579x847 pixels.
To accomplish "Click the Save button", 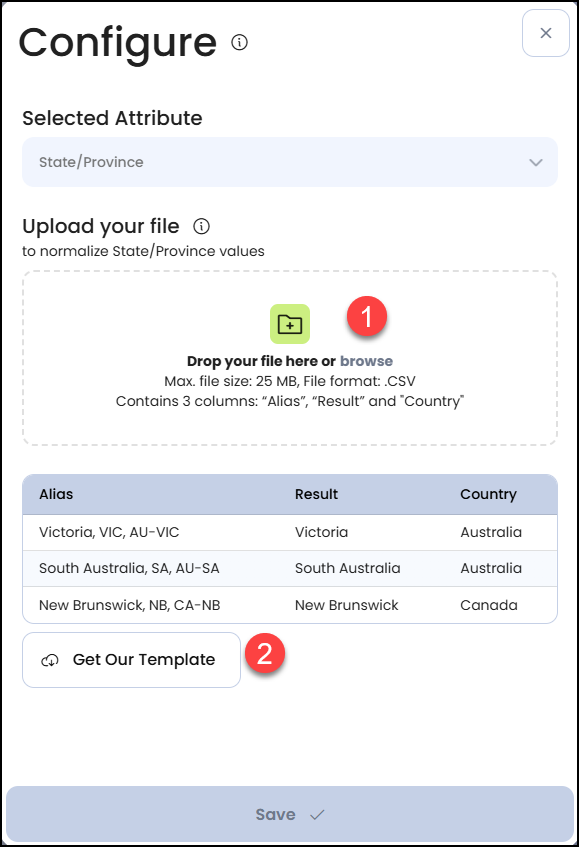I will [289, 815].
